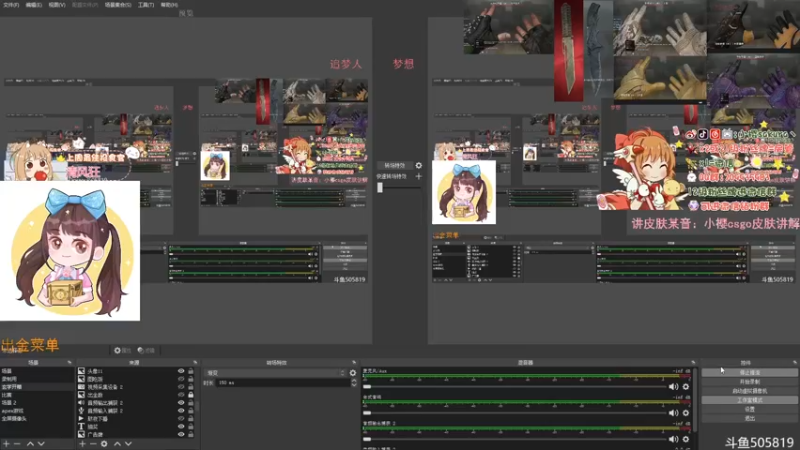Move the selected source down in the 来源 panel

point(129,444)
